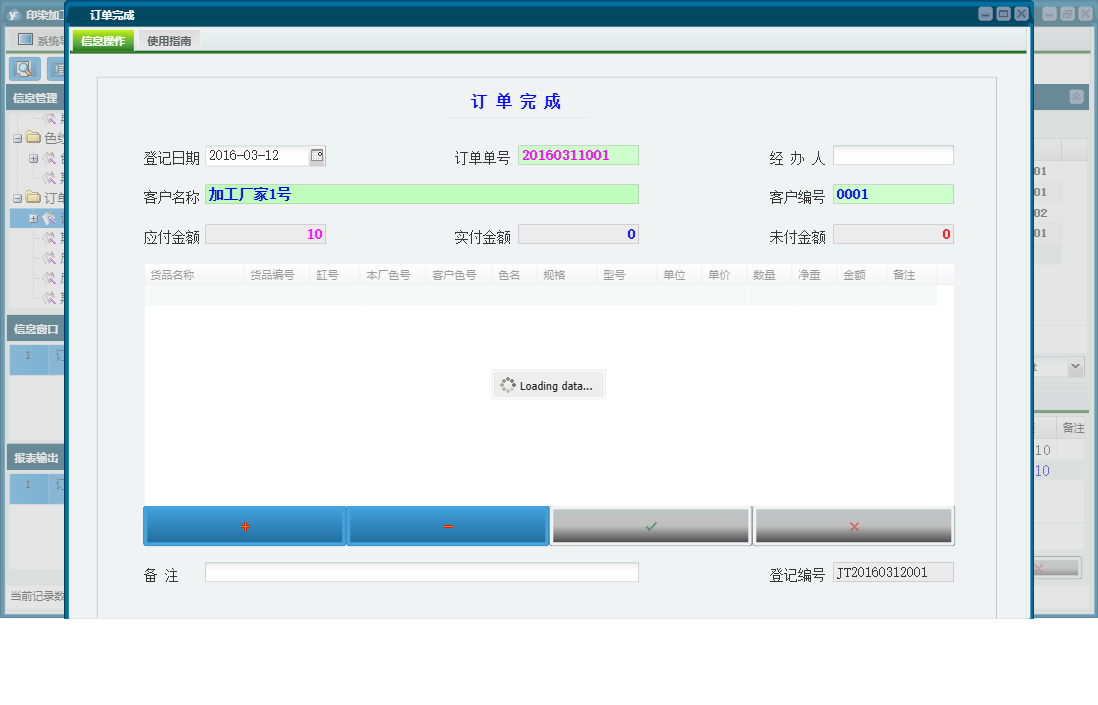Click the 未付金额 field
This screenshot has width=1098, height=705.
pyautogui.click(x=893, y=234)
